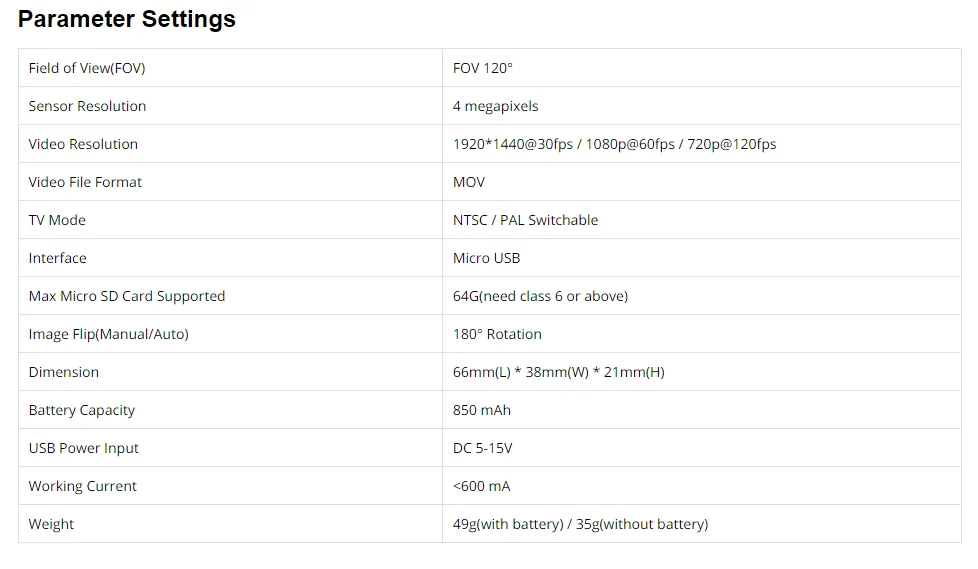
Task: Click the DC 5-15V power input value
Action: coord(482,448)
